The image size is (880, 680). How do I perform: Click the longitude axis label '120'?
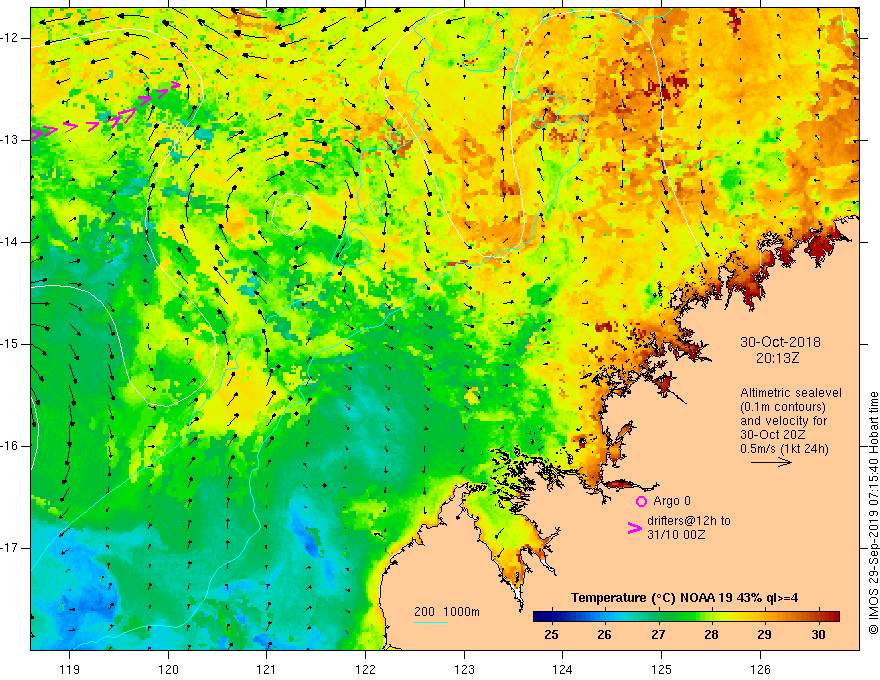(x=168, y=669)
